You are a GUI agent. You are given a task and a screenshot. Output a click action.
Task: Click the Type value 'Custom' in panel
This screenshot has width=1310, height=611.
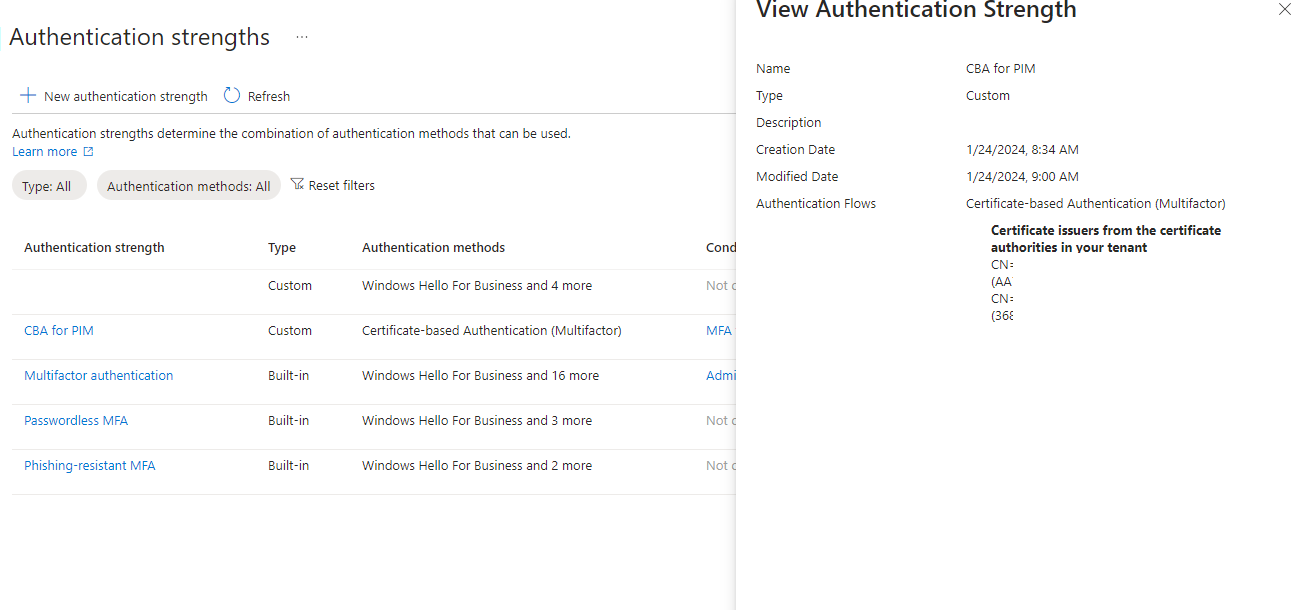[x=988, y=96]
